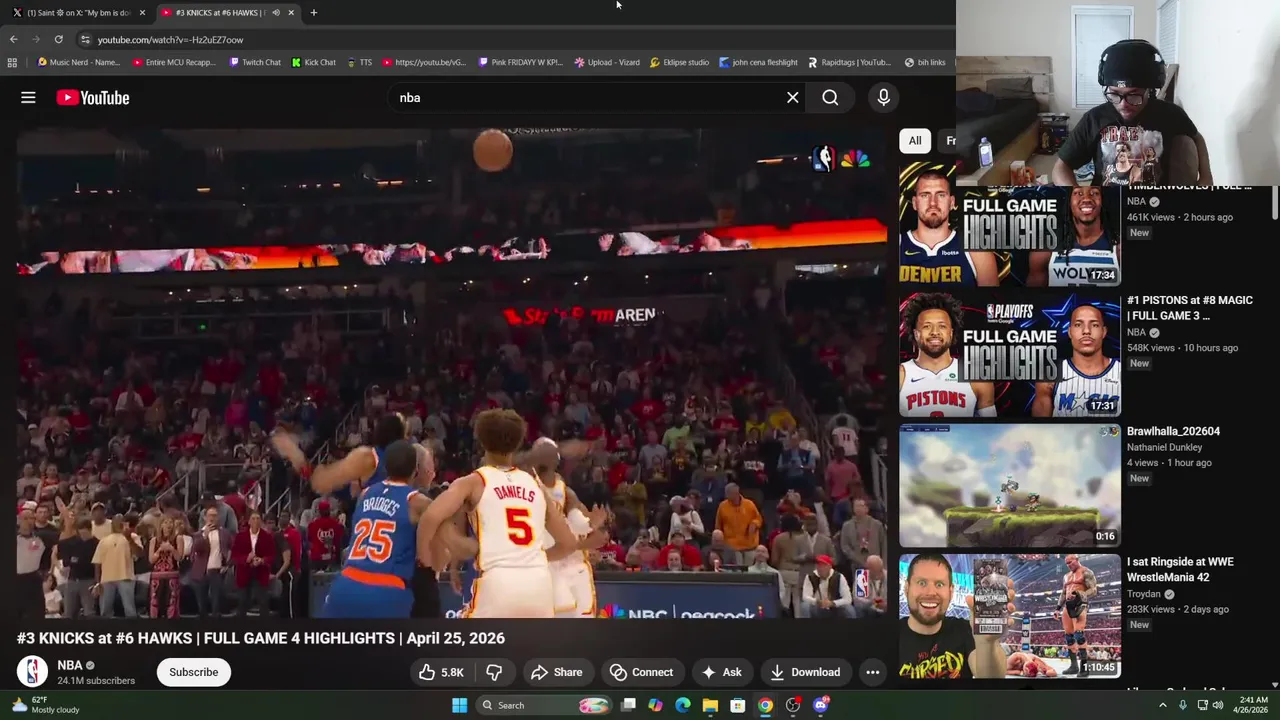The image size is (1280, 720).
Task: Open the Chrome apps grid icon
Action: click(x=12, y=62)
